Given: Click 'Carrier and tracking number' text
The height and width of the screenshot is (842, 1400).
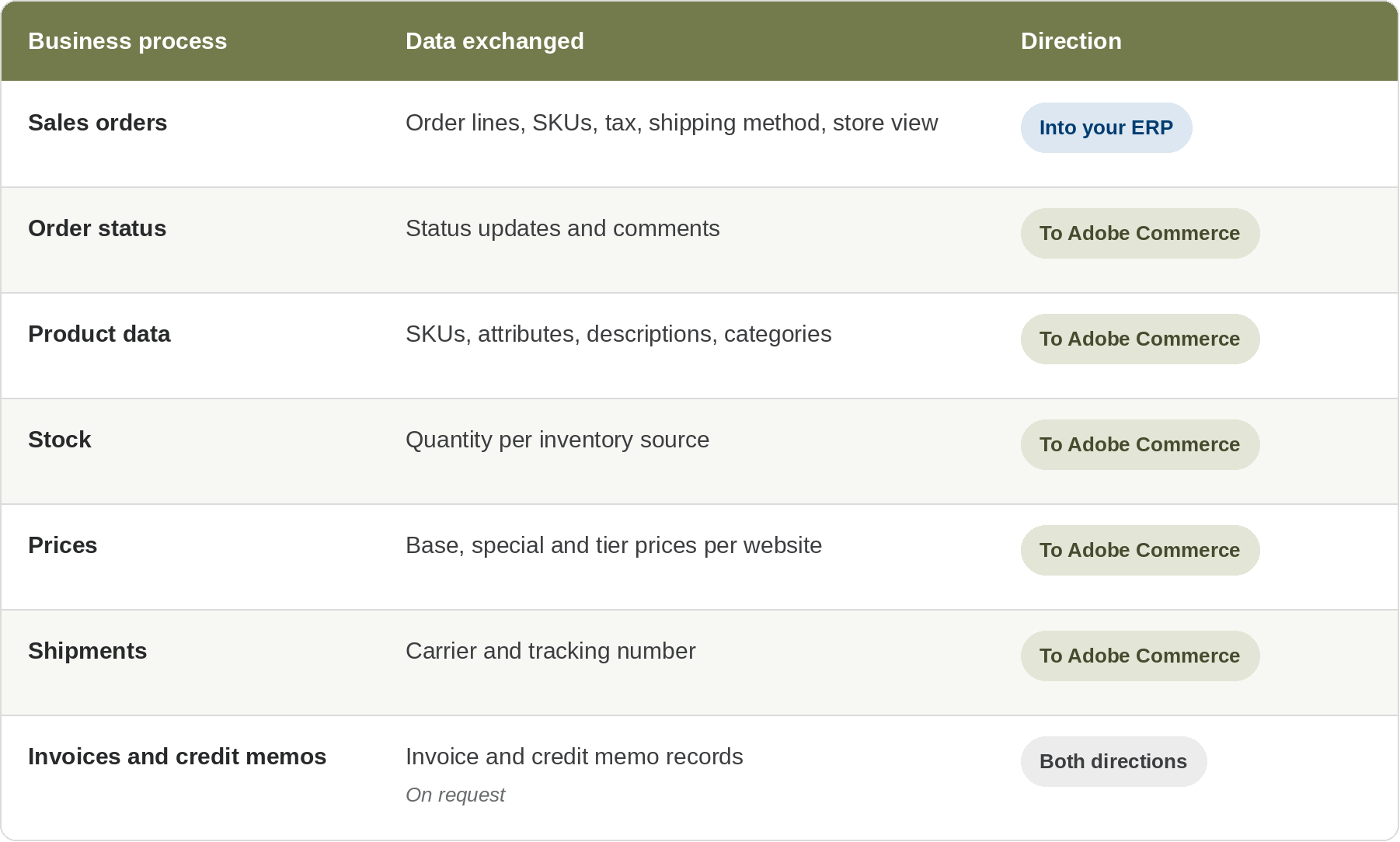Looking at the screenshot, I should pyautogui.click(x=550, y=651).
